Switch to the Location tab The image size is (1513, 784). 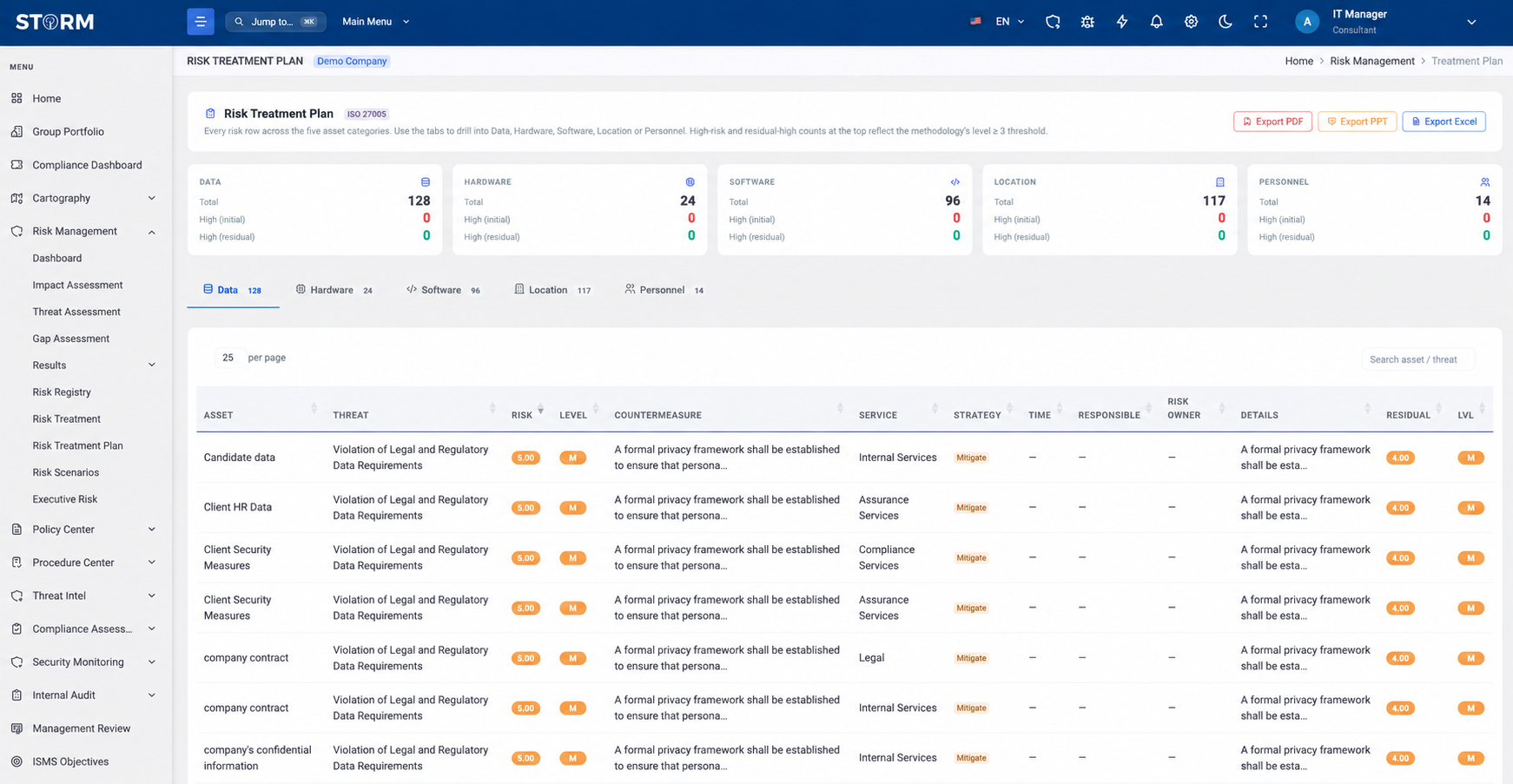[552, 290]
